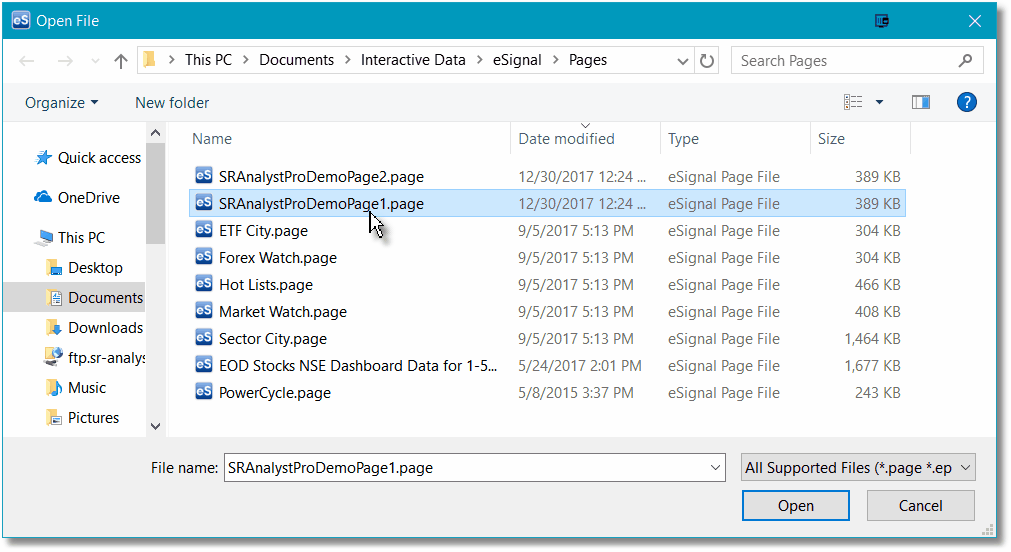Click the Downloads folder icon
The height and width of the screenshot is (552, 1011).
[54, 328]
